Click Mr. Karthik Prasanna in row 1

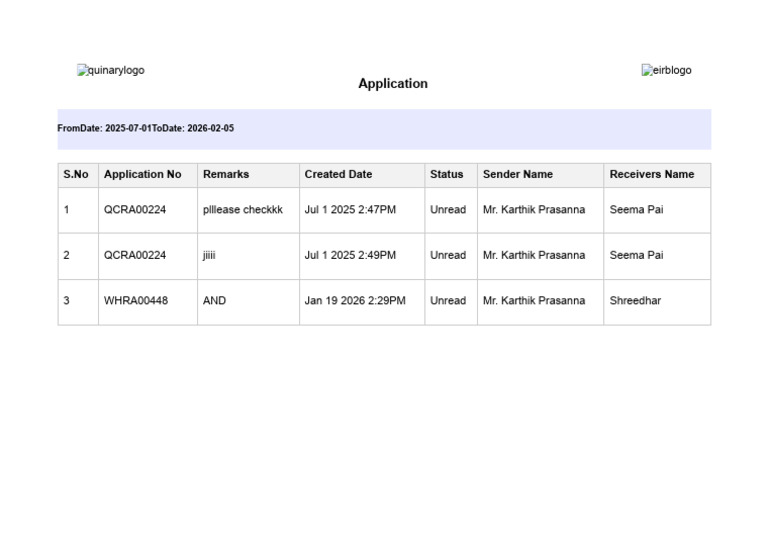[534, 210]
